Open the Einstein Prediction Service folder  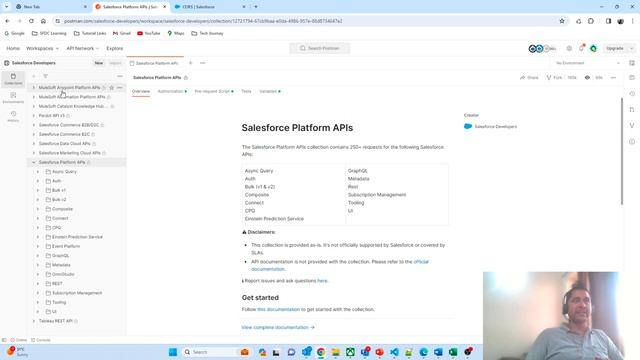pyautogui.click(x=77, y=237)
